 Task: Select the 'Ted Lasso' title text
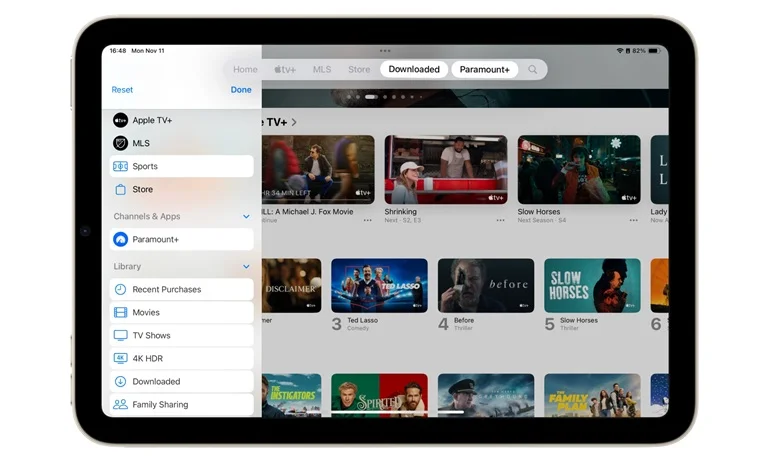pyautogui.click(x=362, y=320)
